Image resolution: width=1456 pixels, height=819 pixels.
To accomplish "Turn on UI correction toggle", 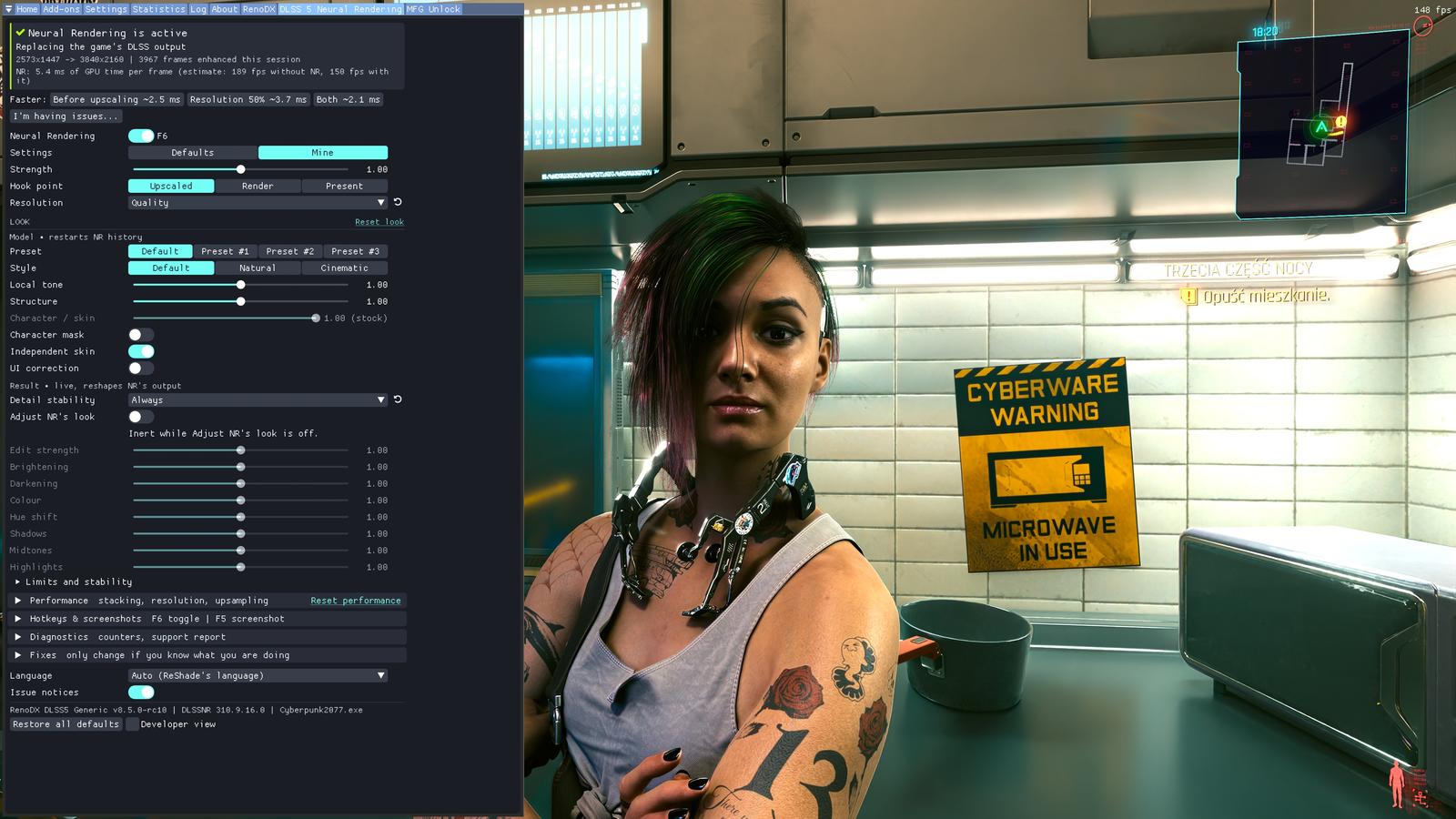I will [141, 368].
